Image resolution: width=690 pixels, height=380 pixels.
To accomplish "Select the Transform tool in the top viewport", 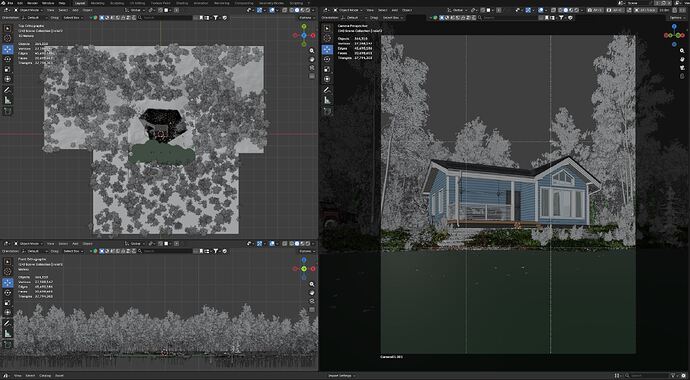I will pyautogui.click(x=7, y=79).
